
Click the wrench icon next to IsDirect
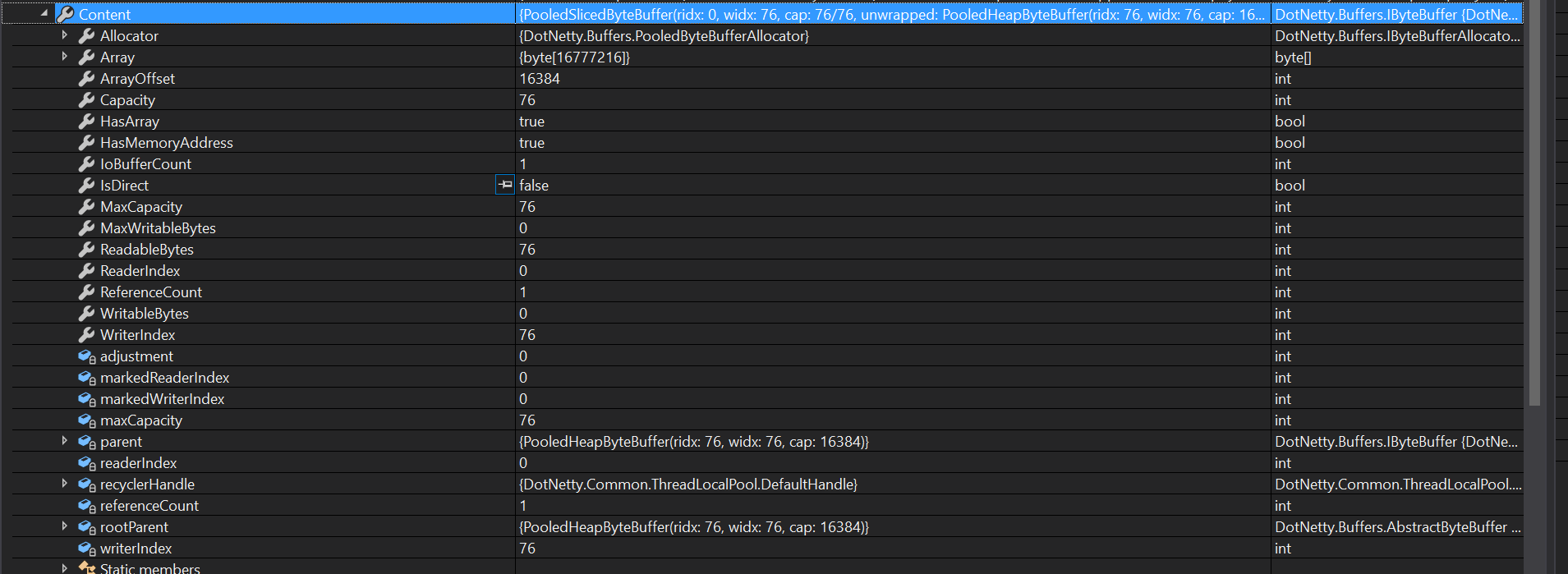pyautogui.click(x=87, y=185)
